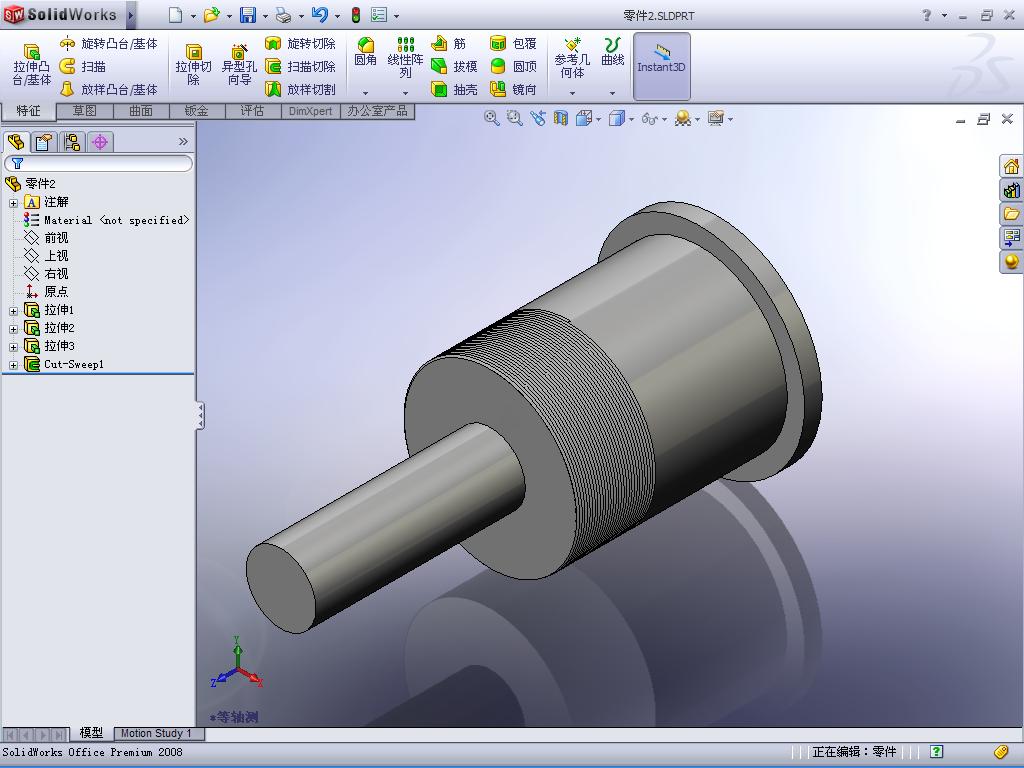Open the ConfigurationManager tab icon

pos(72,142)
